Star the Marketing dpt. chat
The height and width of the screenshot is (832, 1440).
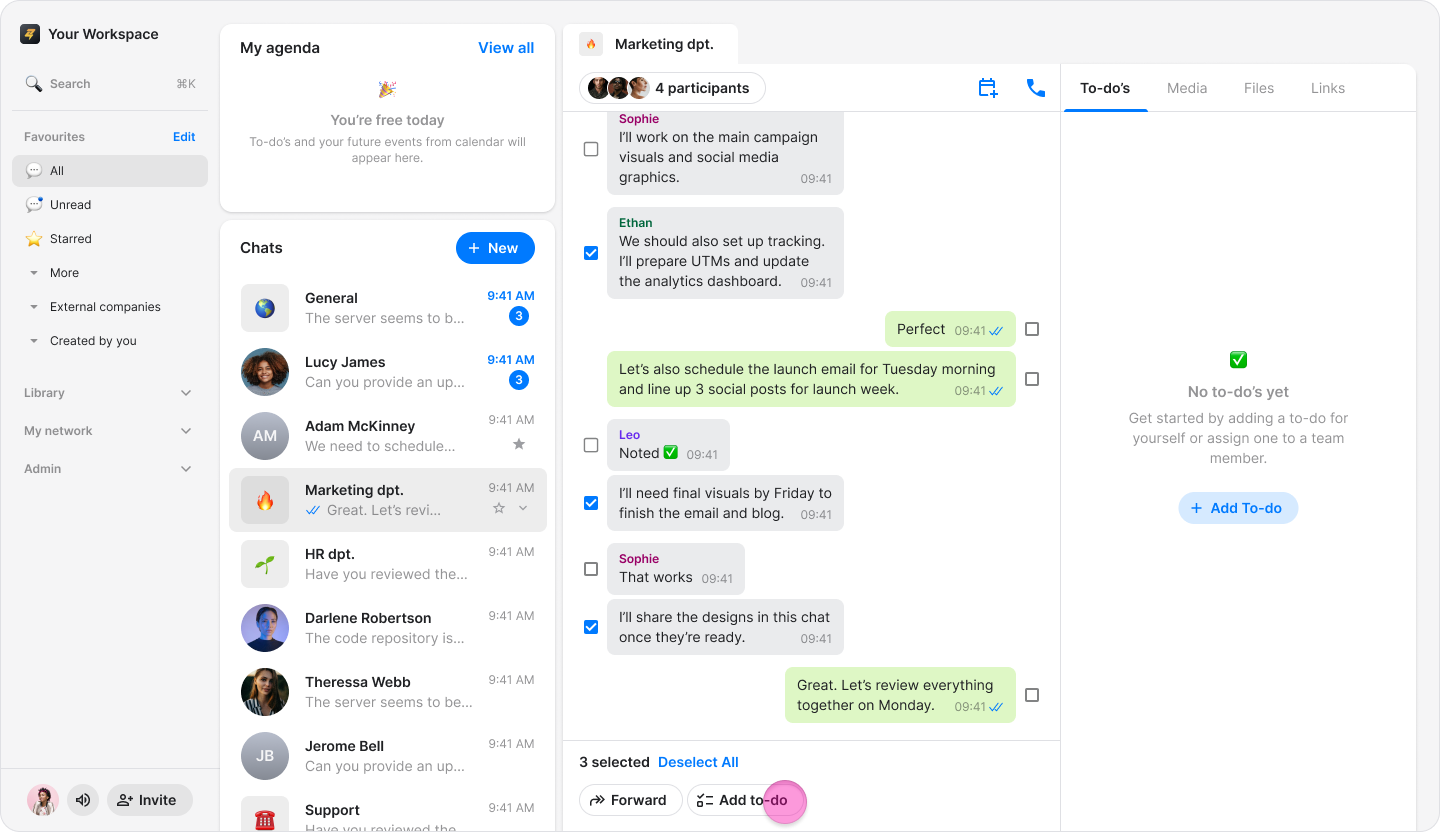pyautogui.click(x=499, y=508)
